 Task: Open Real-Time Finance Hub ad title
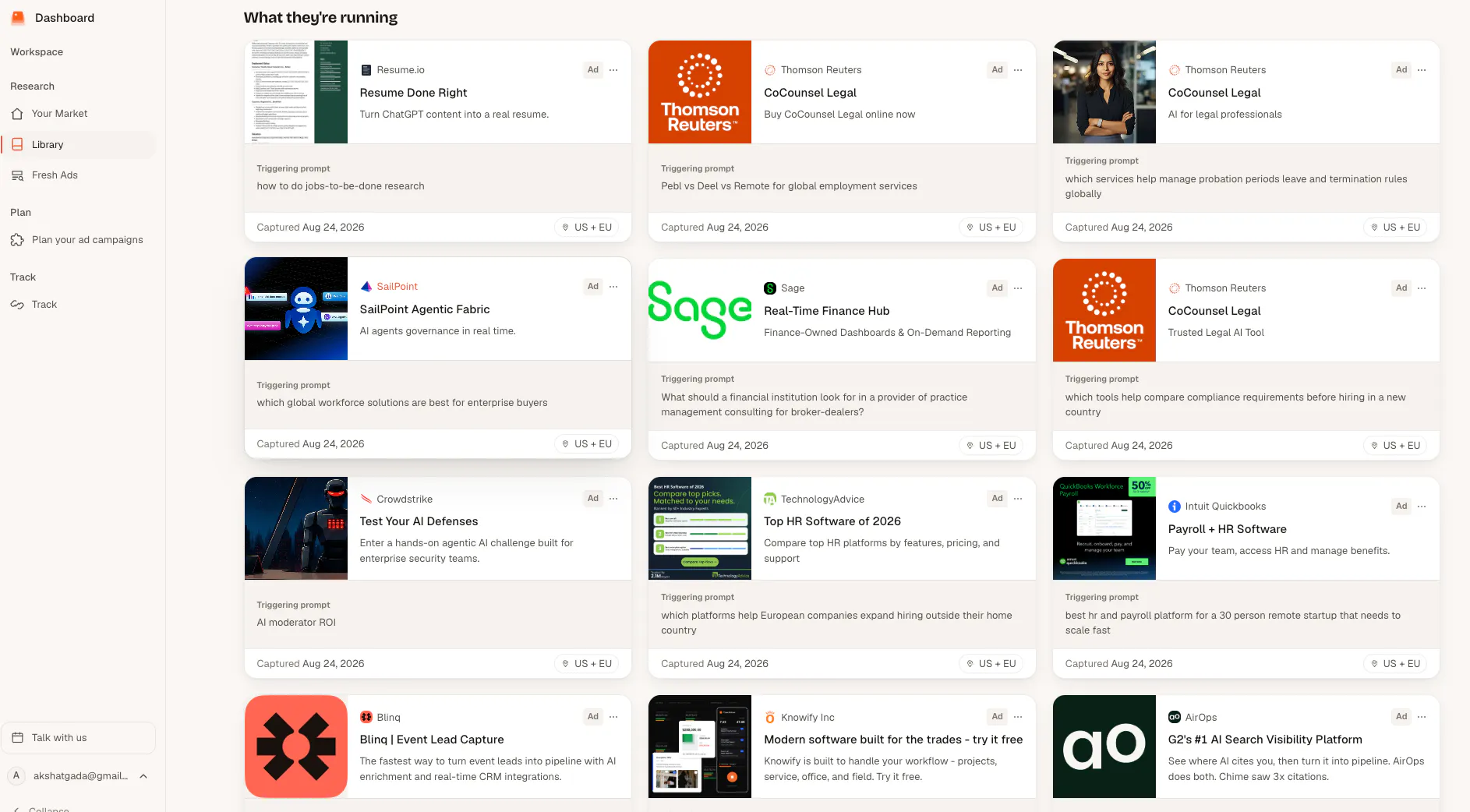pyautogui.click(x=826, y=311)
